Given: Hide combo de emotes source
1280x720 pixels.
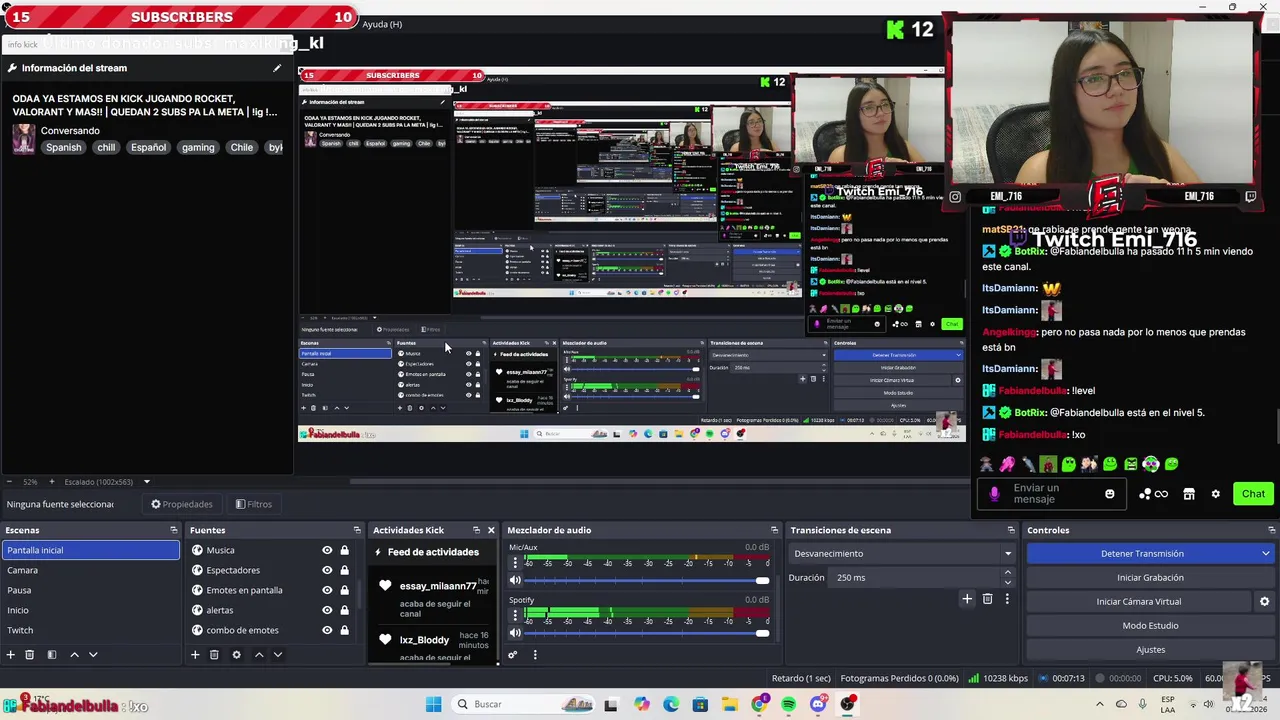Looking at the screenshot, I should (x=327, y=630).
